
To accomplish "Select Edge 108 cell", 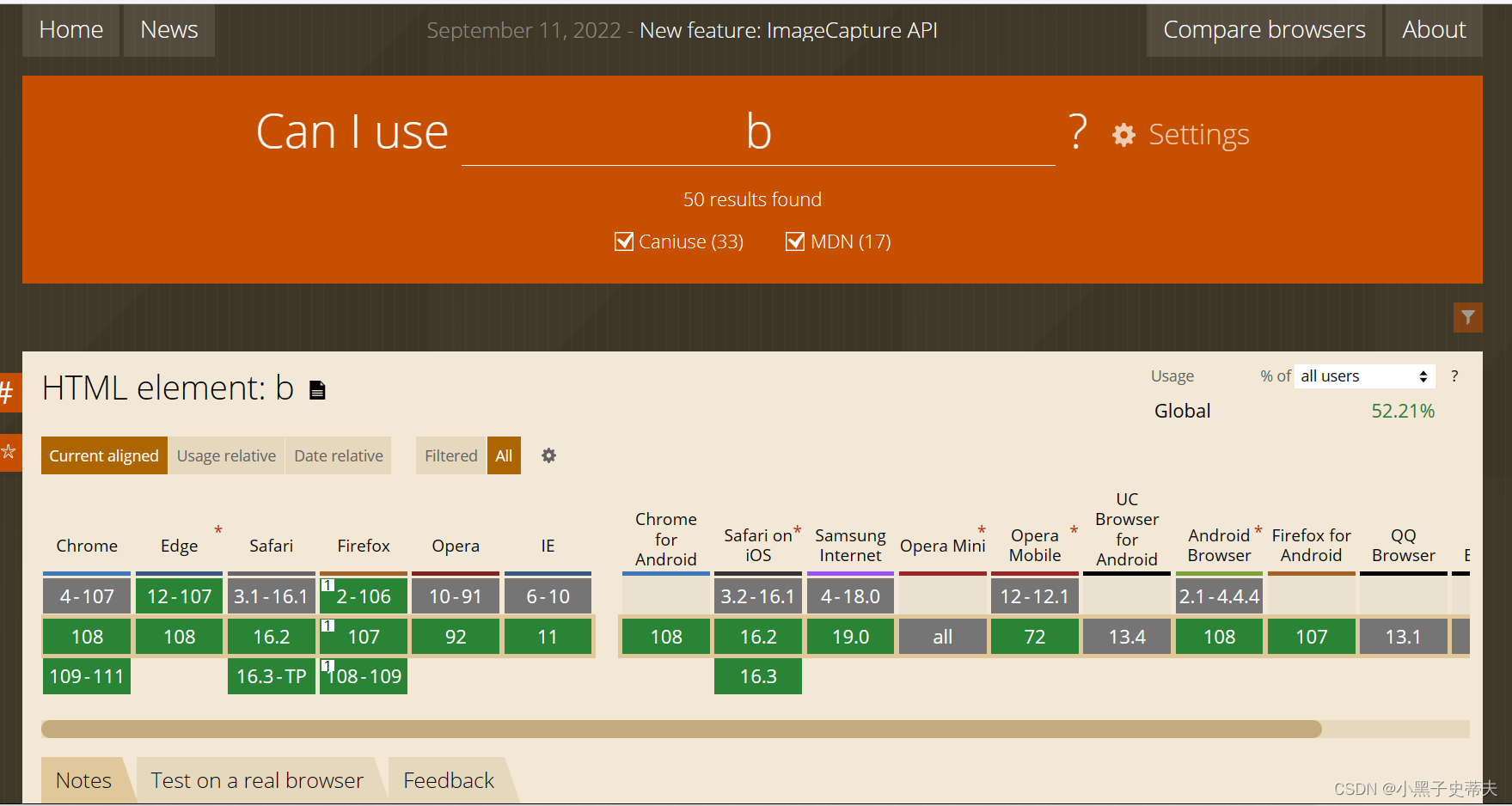I will (179, 637).
